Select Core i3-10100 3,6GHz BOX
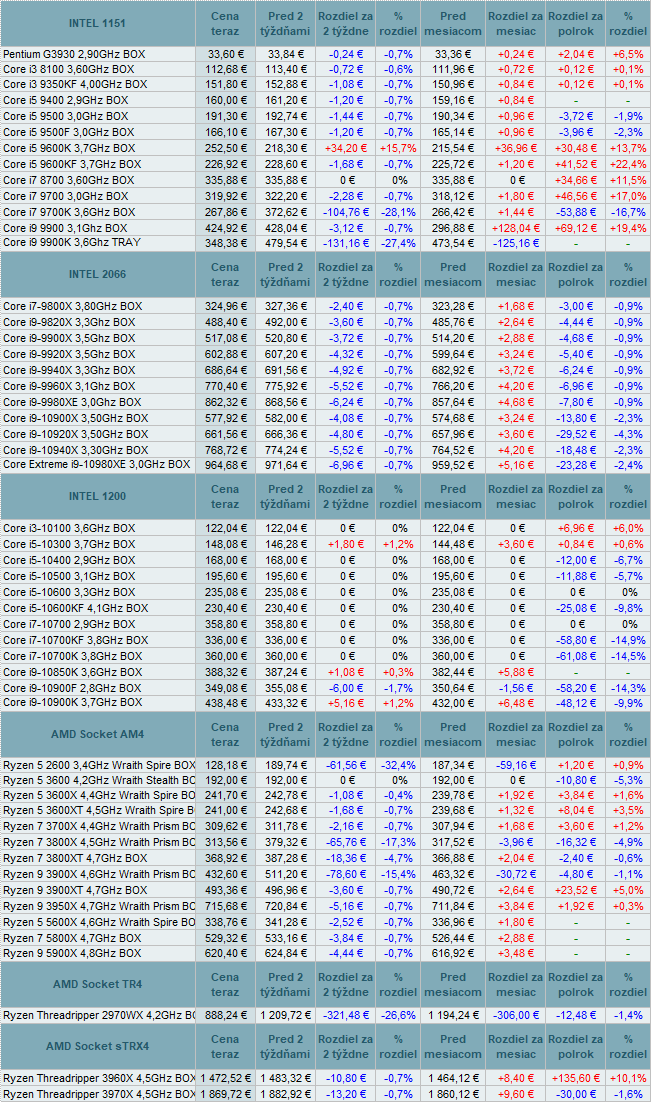The image size is (651, 1102). [x=69, y=529]
